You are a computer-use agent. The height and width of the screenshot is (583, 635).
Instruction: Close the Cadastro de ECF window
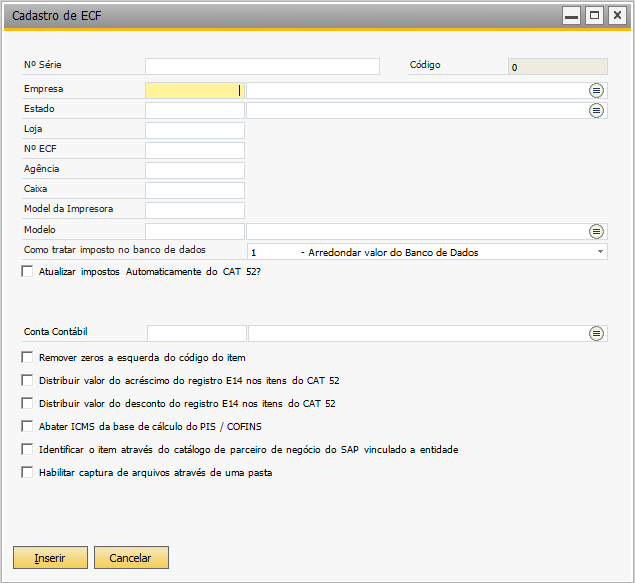[617, 16]
